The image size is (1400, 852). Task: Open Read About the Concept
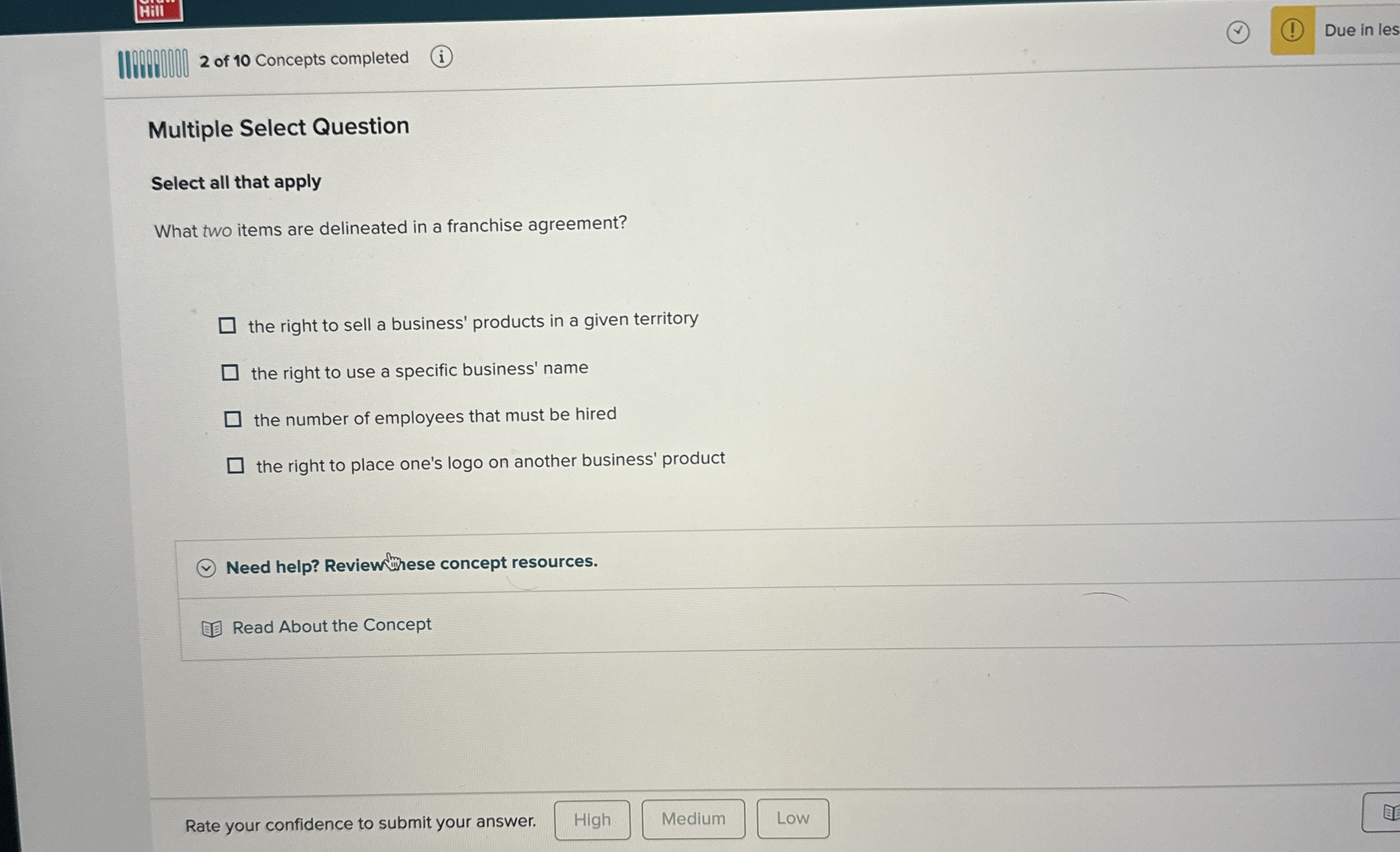[331, 626]
